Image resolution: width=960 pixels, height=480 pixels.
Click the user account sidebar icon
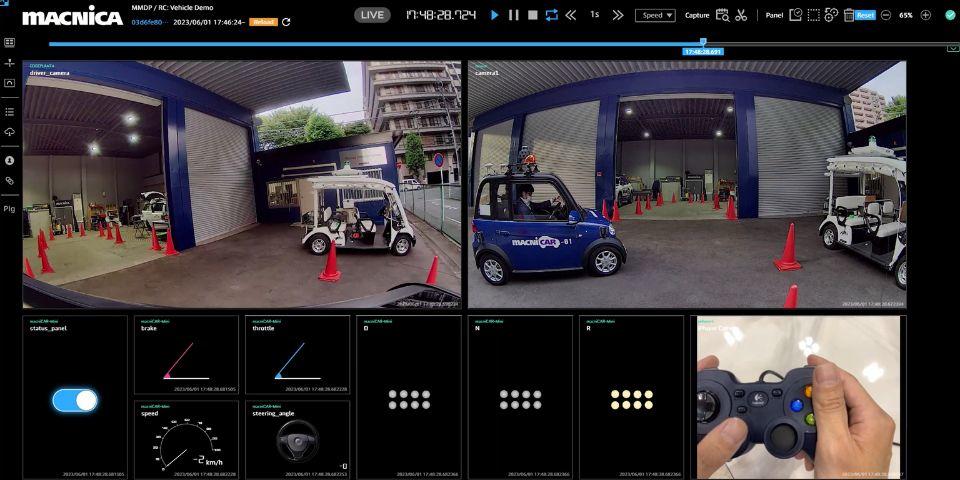(10, 160)
